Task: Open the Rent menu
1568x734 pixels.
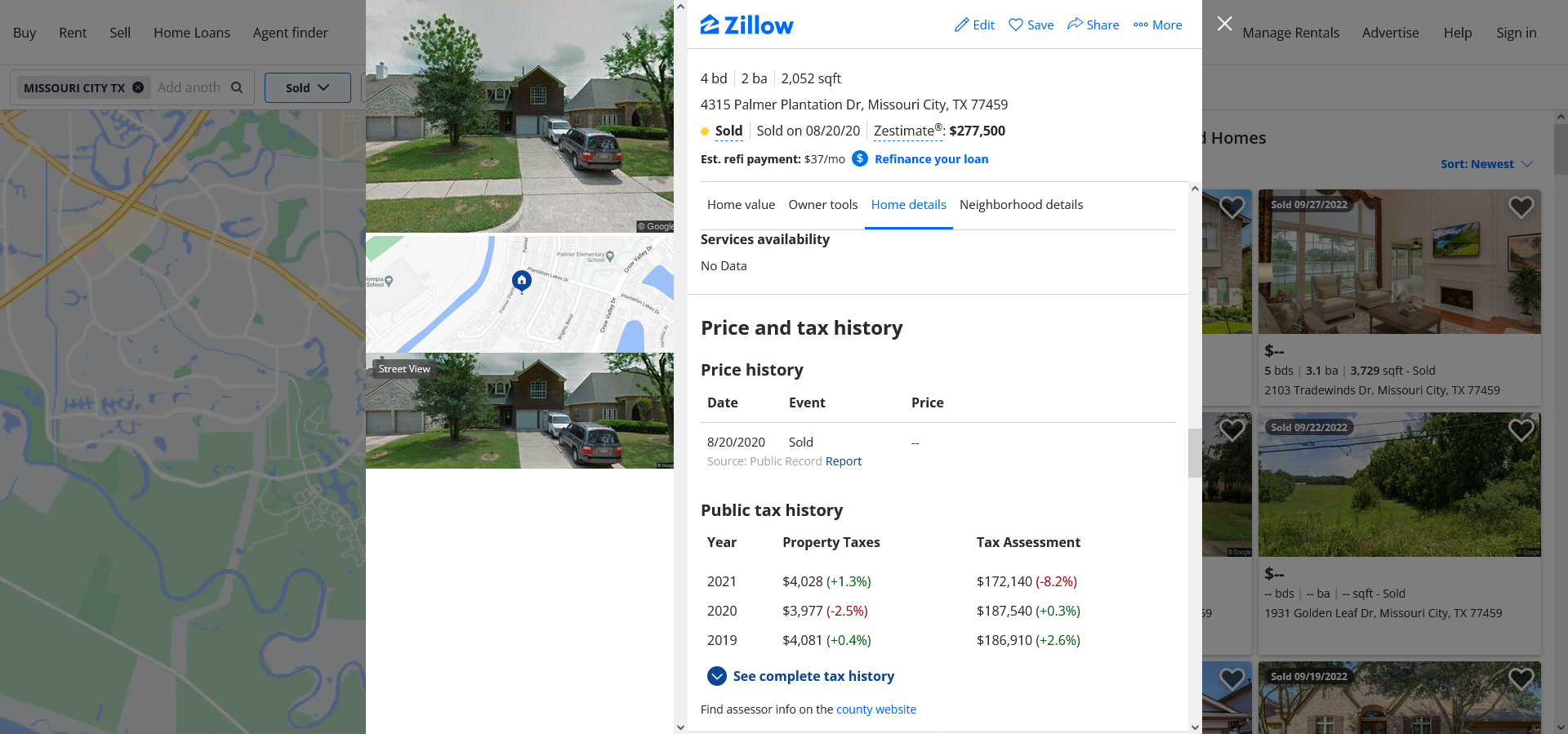Action: click(x=73, y=33)
